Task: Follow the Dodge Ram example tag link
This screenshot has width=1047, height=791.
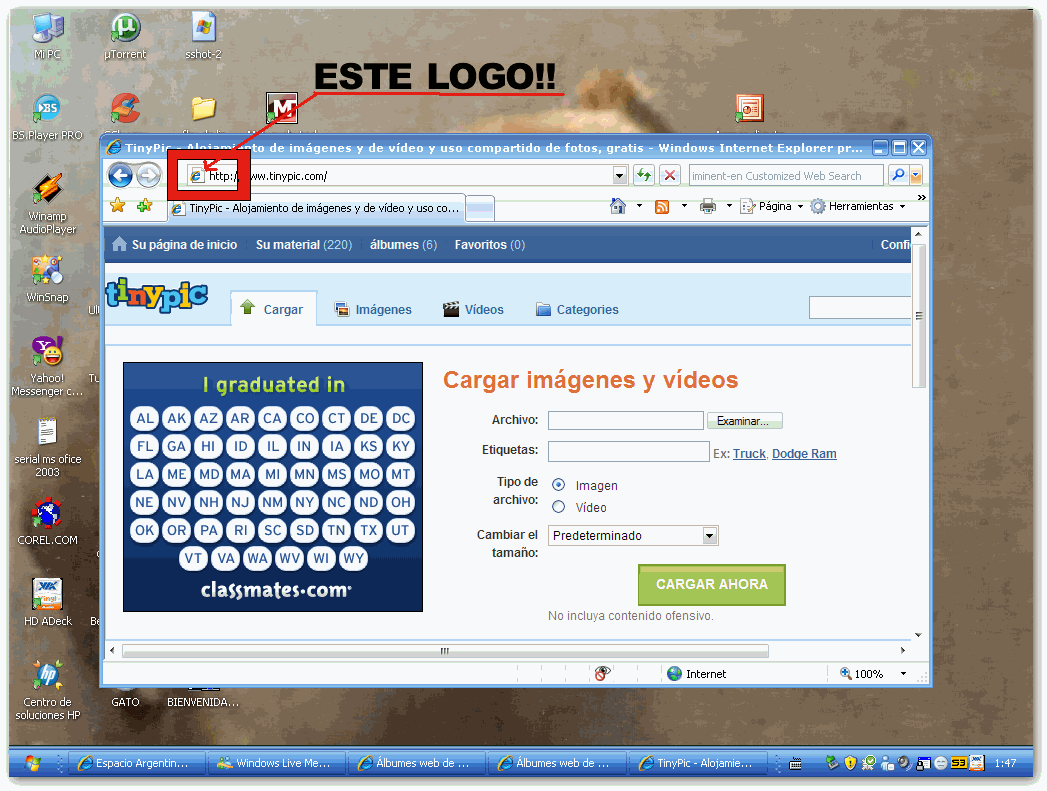Action: [804, 454]
